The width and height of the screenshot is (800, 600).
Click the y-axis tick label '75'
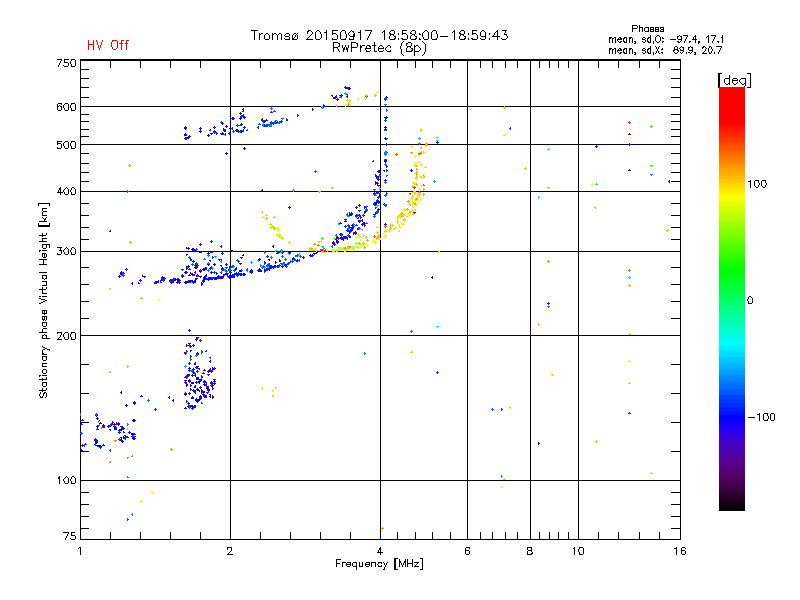click(70, 536)
